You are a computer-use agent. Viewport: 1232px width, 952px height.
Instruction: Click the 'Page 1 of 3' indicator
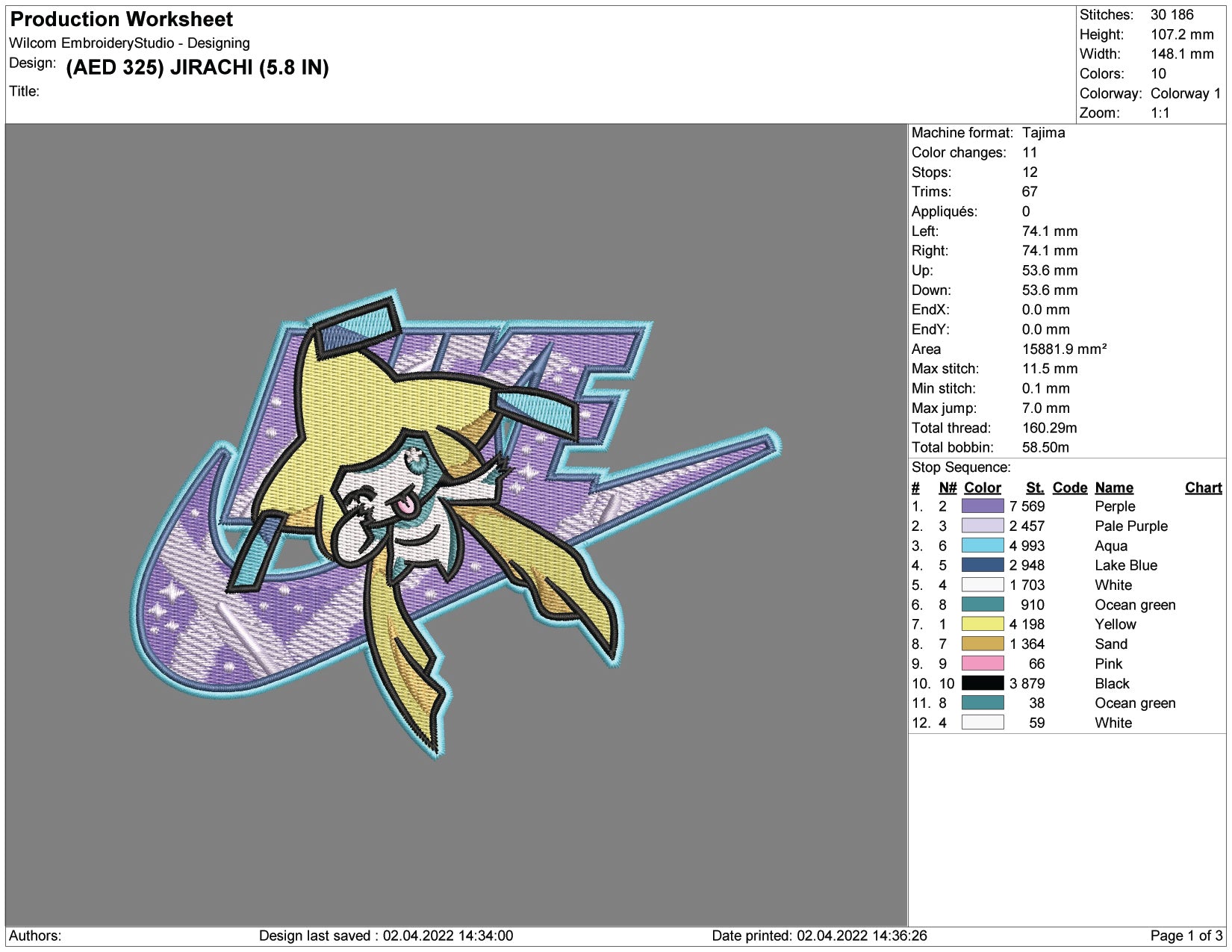point(1186,936)
